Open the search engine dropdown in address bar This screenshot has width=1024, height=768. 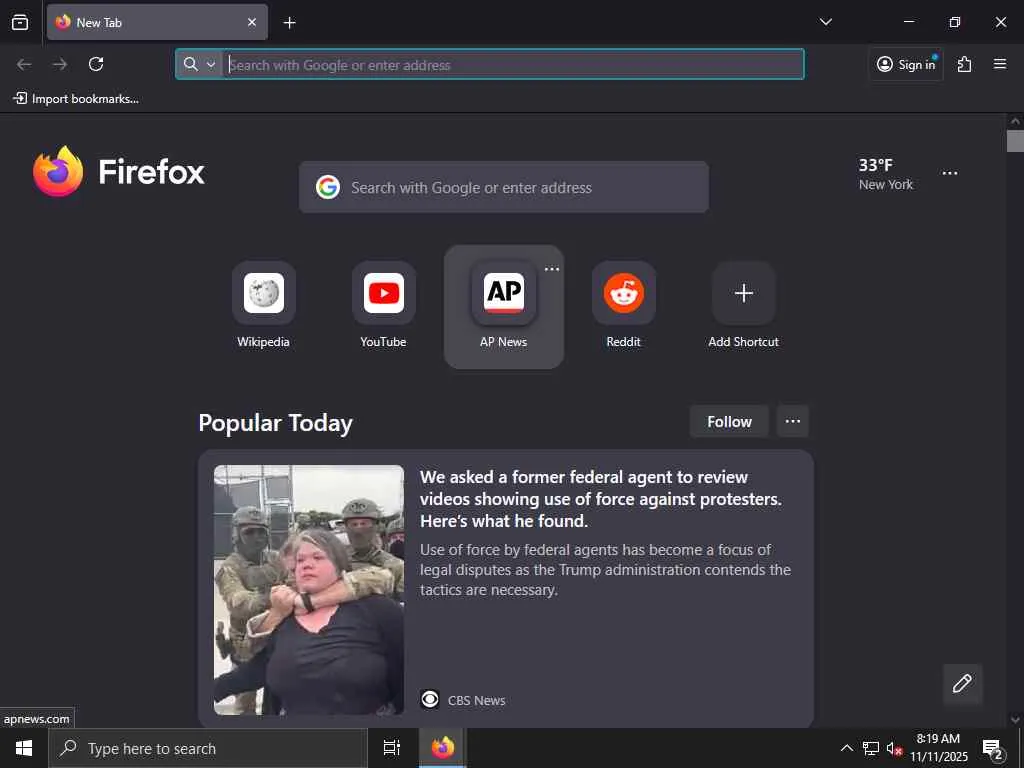199,64
